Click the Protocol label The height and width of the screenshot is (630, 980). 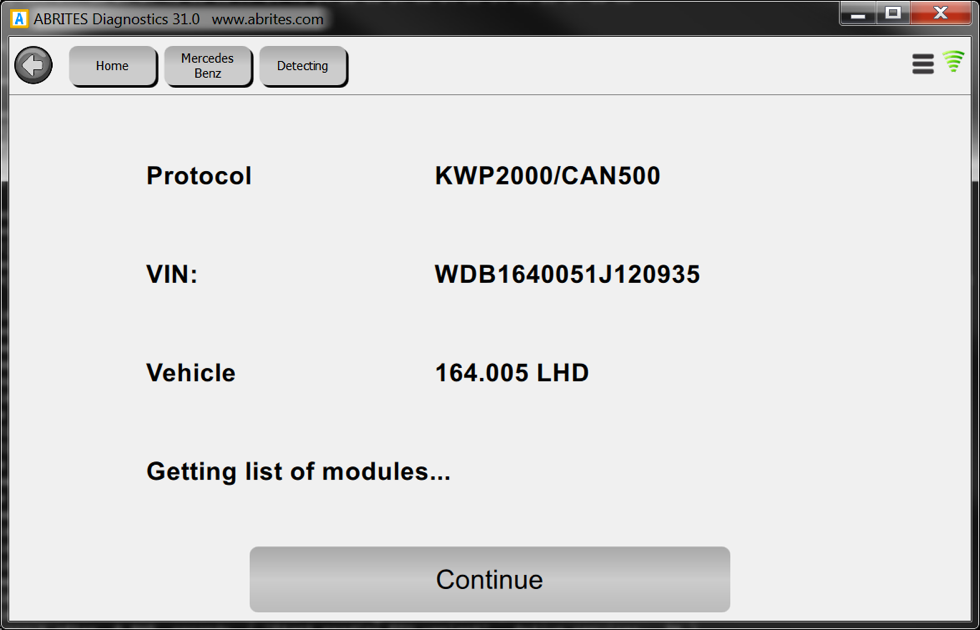(199, 176)
